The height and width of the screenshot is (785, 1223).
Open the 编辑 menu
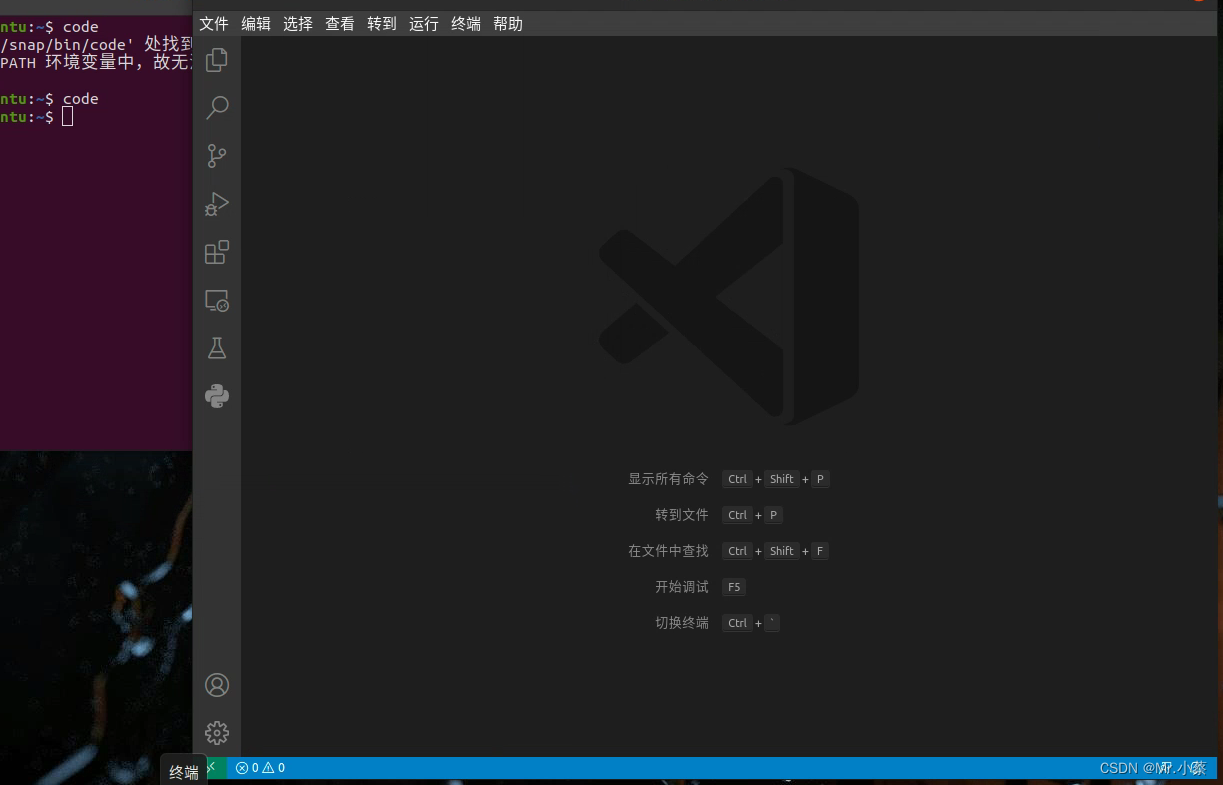[256, 24]
